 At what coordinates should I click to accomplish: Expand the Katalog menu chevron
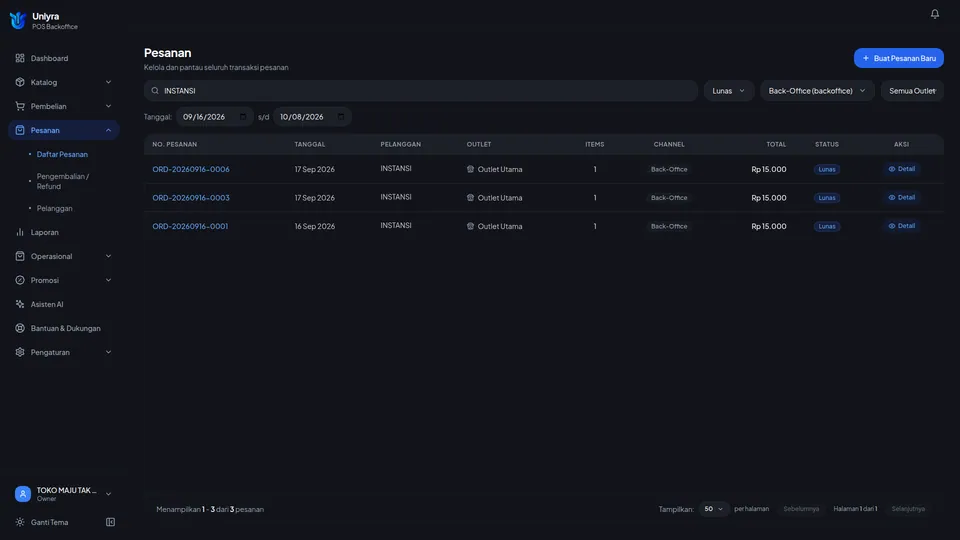pos(108,82)
